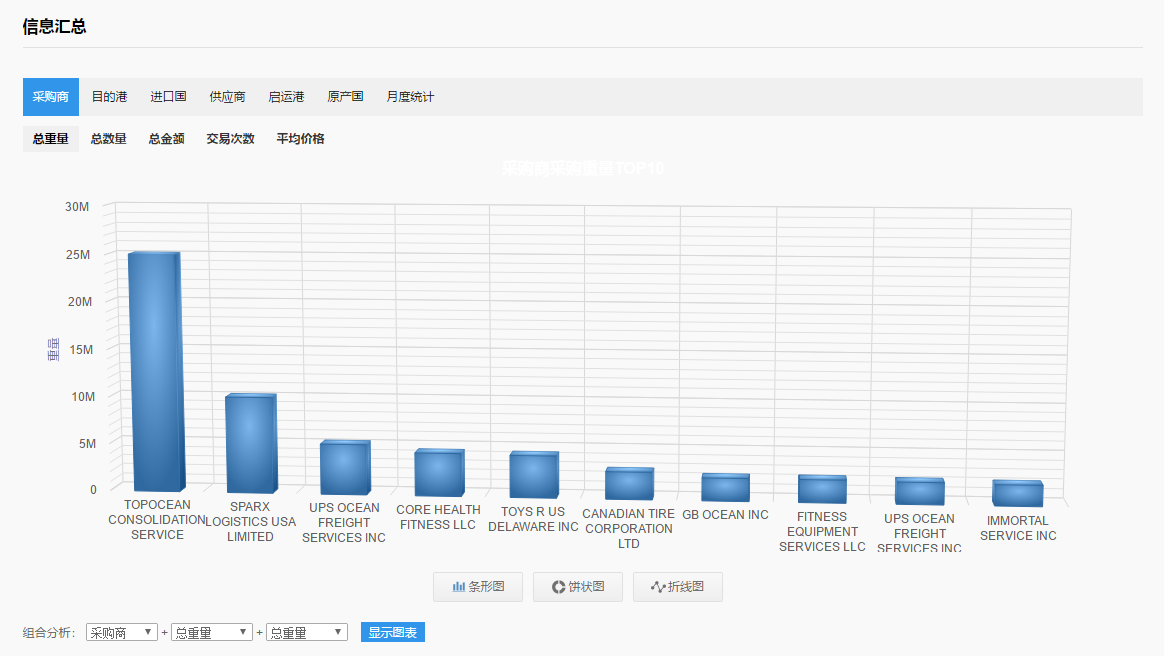Switch metric to 总金额
Image resolution: width=1164 pixels, height=656 pixels.
[166, 139]
